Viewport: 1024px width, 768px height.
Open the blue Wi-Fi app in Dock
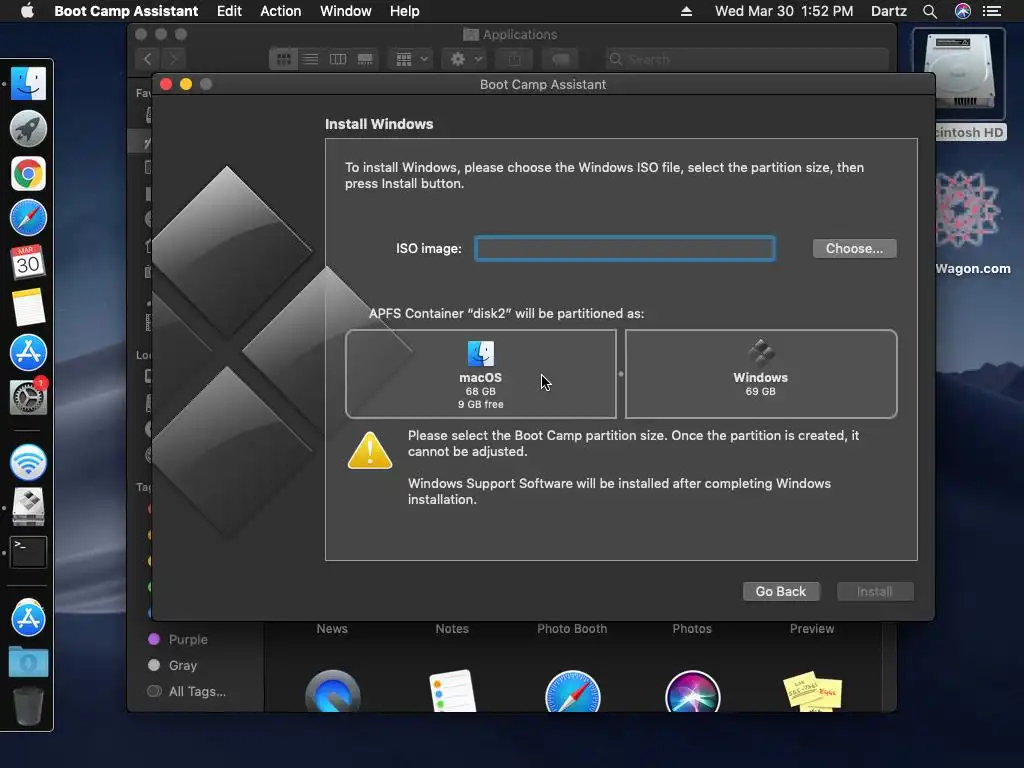point(28,462)
